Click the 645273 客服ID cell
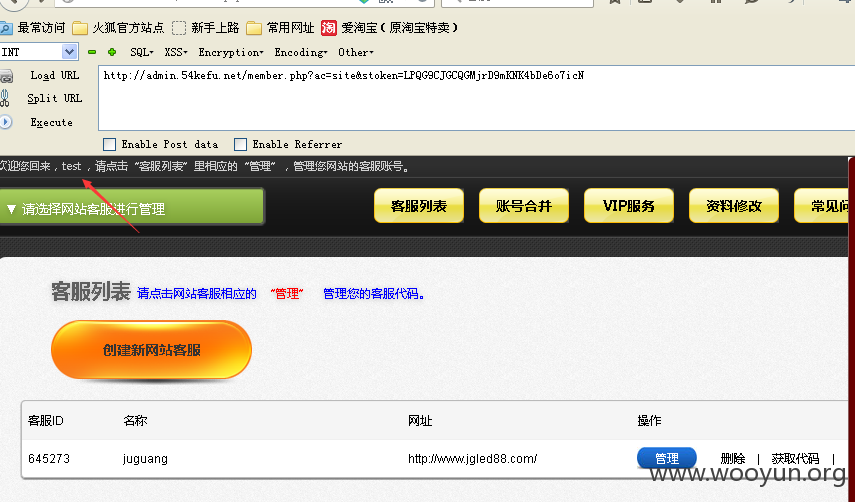 (x=49, y=459)
